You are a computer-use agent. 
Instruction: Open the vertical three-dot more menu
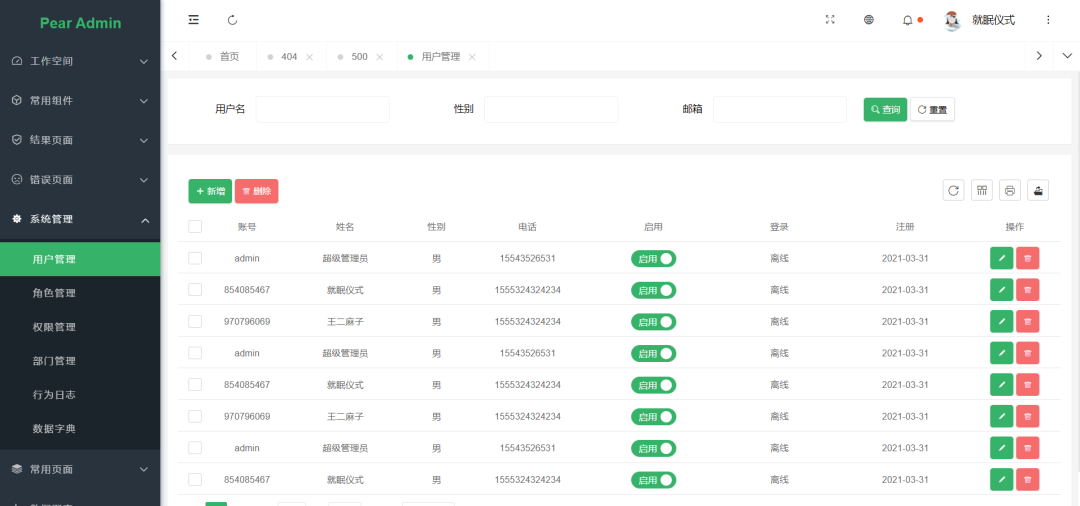pyautogui.click(x=1048, y=20)
